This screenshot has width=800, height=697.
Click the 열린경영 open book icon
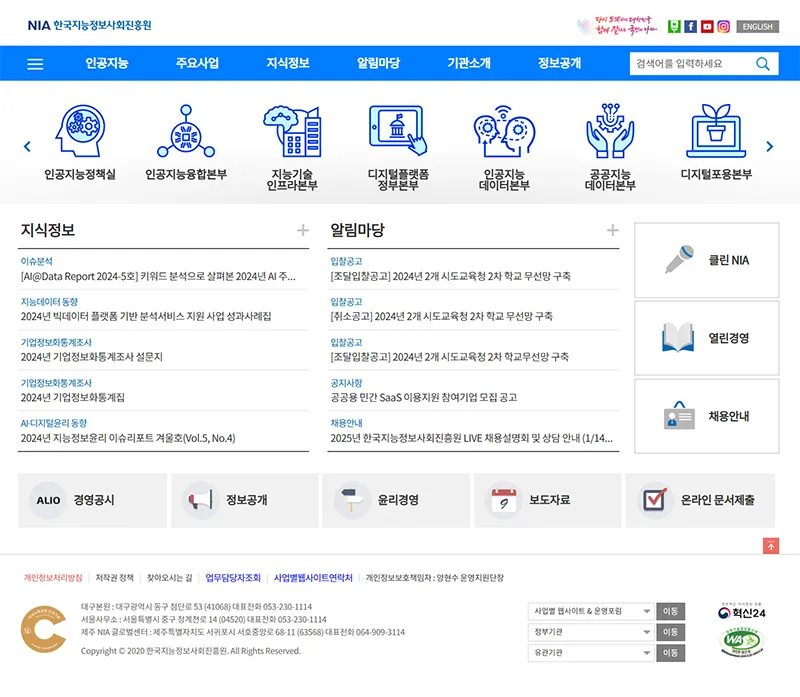click(678, 337)
